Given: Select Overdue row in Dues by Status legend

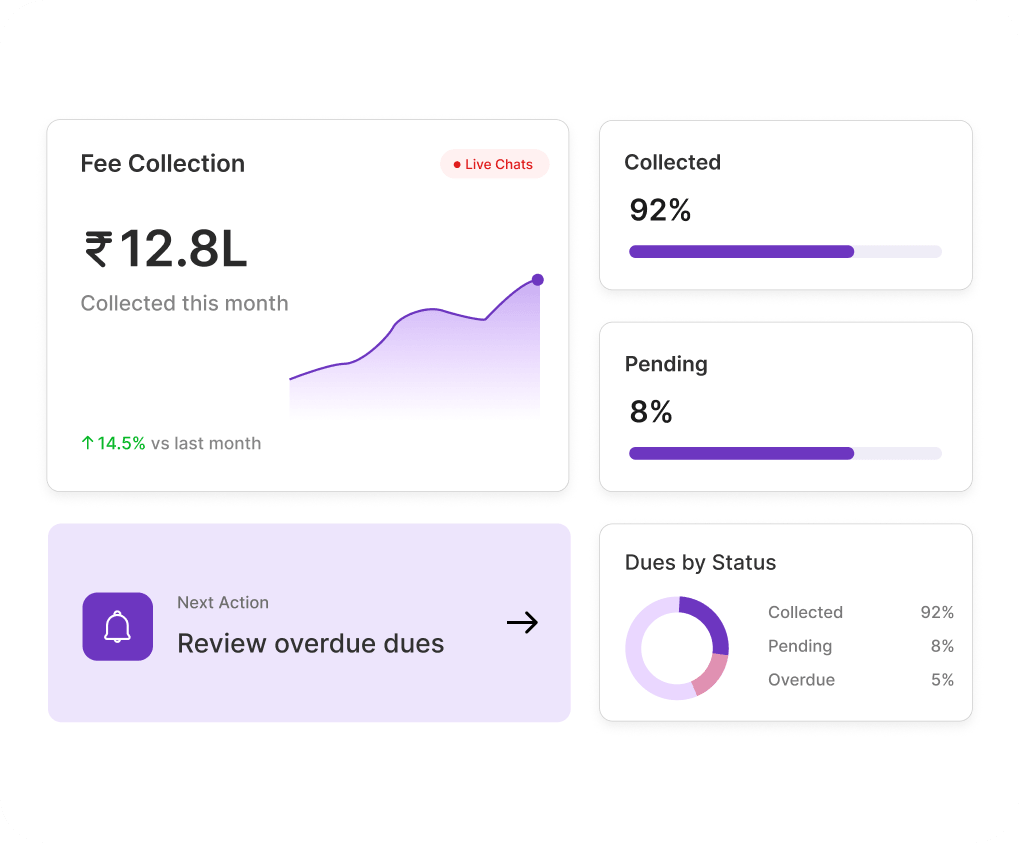Looking at the screenshot, I should (861, 680).
